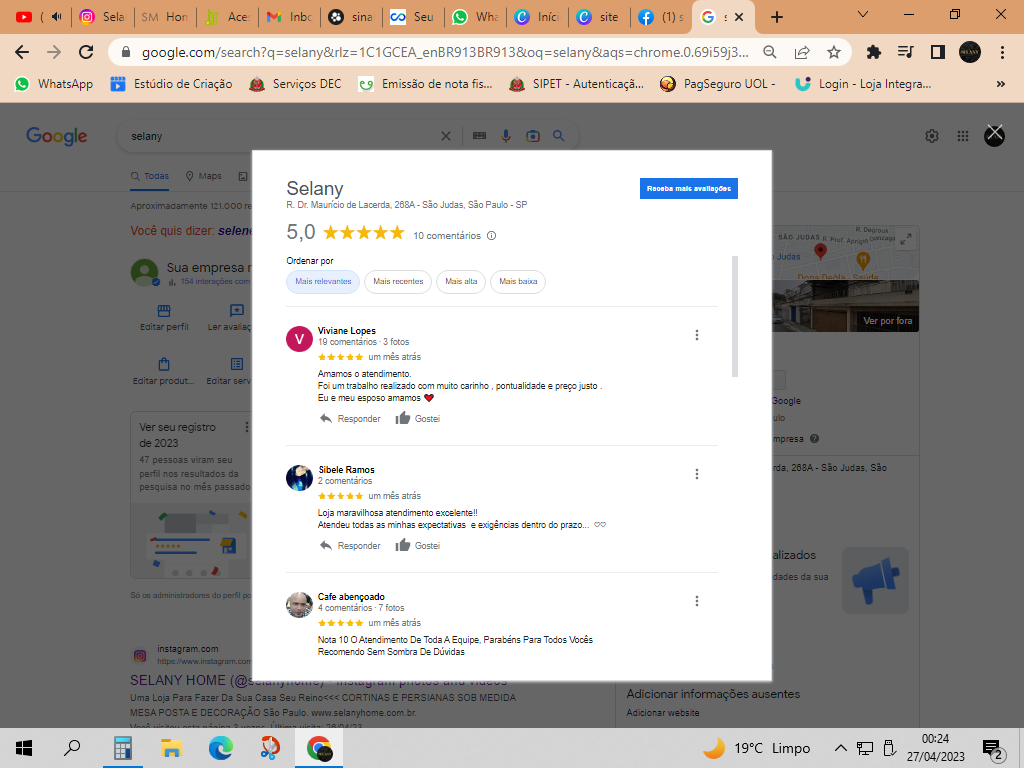Click the Sibele Ramos reviewer name
This screenshot has width=1024, height=768.
tap(346, 470)
